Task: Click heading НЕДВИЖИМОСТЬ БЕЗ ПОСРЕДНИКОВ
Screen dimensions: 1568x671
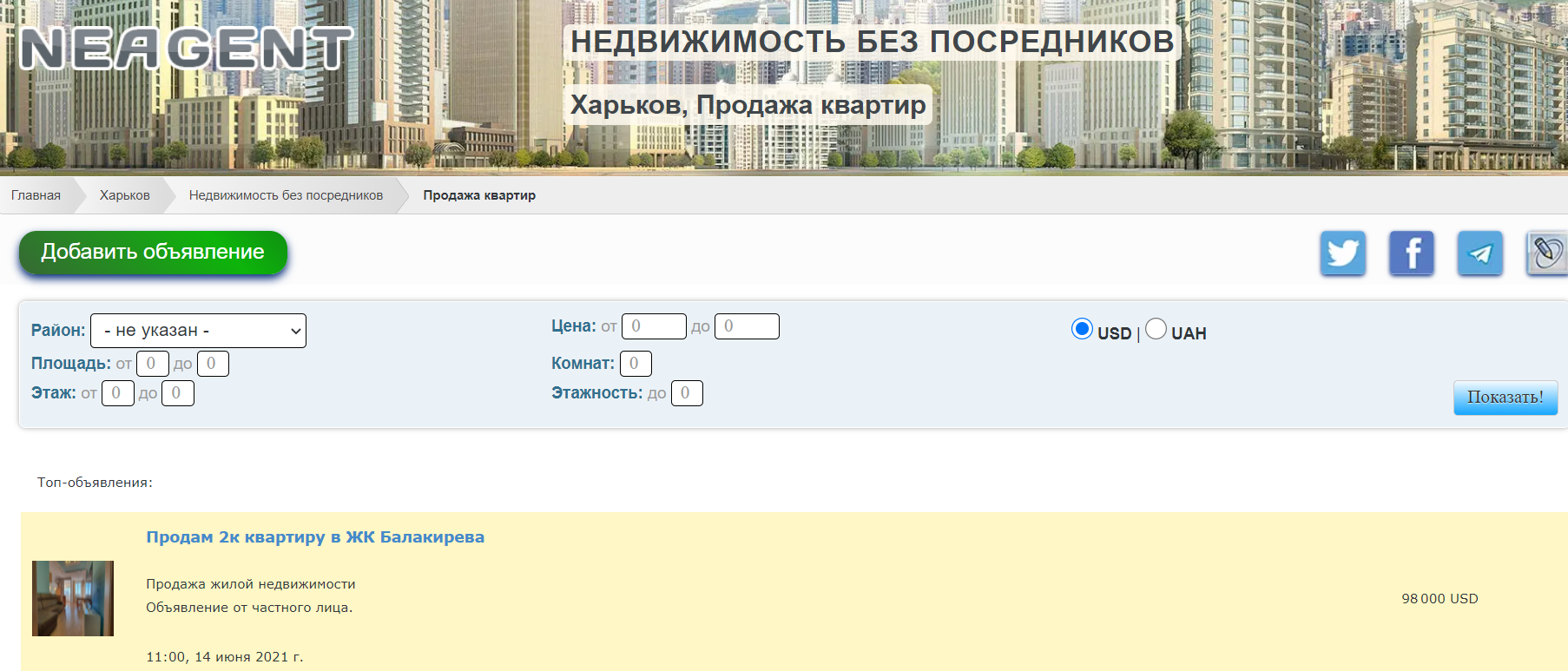Action: coord(873,42)
